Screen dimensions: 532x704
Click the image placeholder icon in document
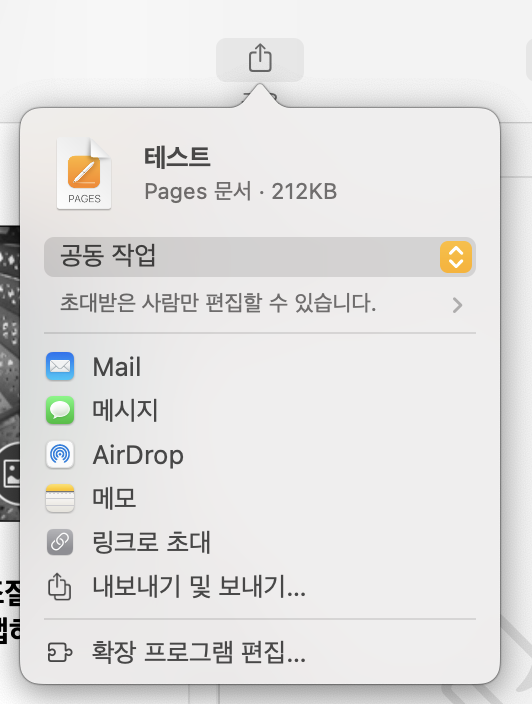(11, 473)
